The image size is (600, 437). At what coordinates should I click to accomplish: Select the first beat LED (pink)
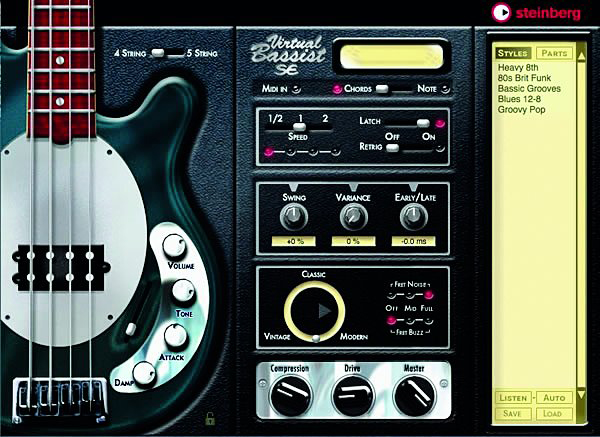269,152
